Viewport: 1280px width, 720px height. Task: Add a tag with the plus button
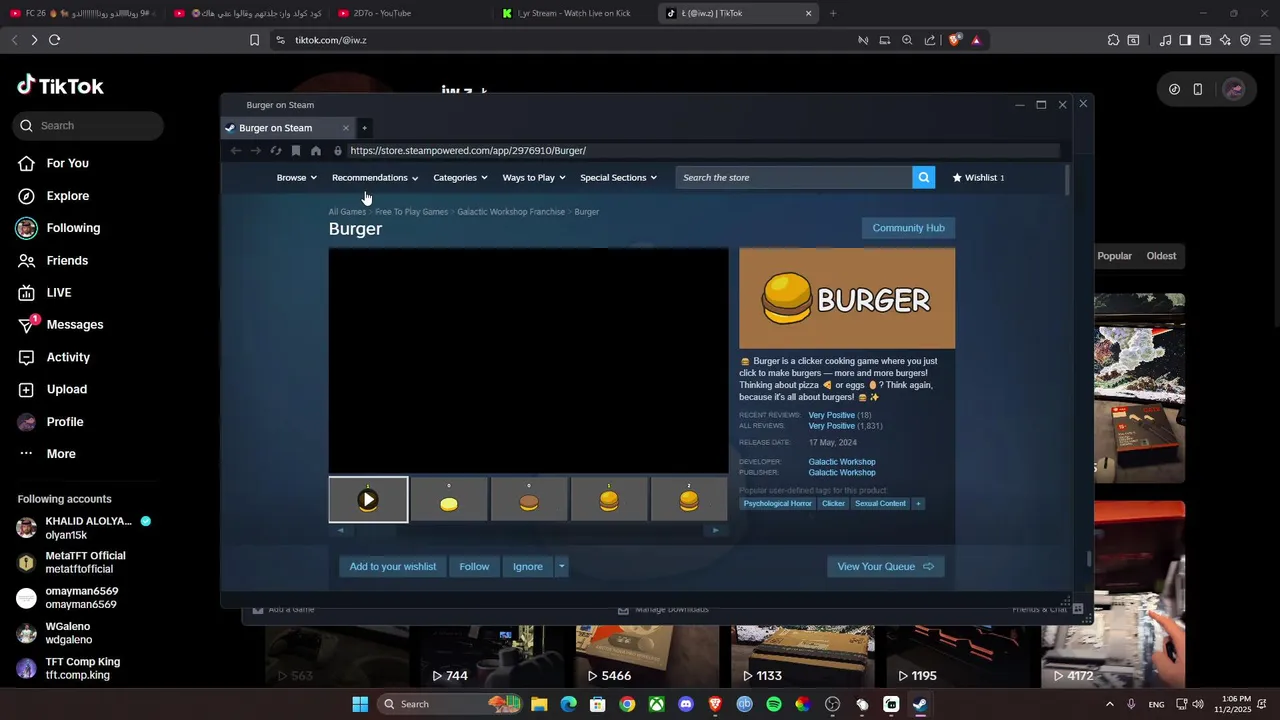pos(918,504)
